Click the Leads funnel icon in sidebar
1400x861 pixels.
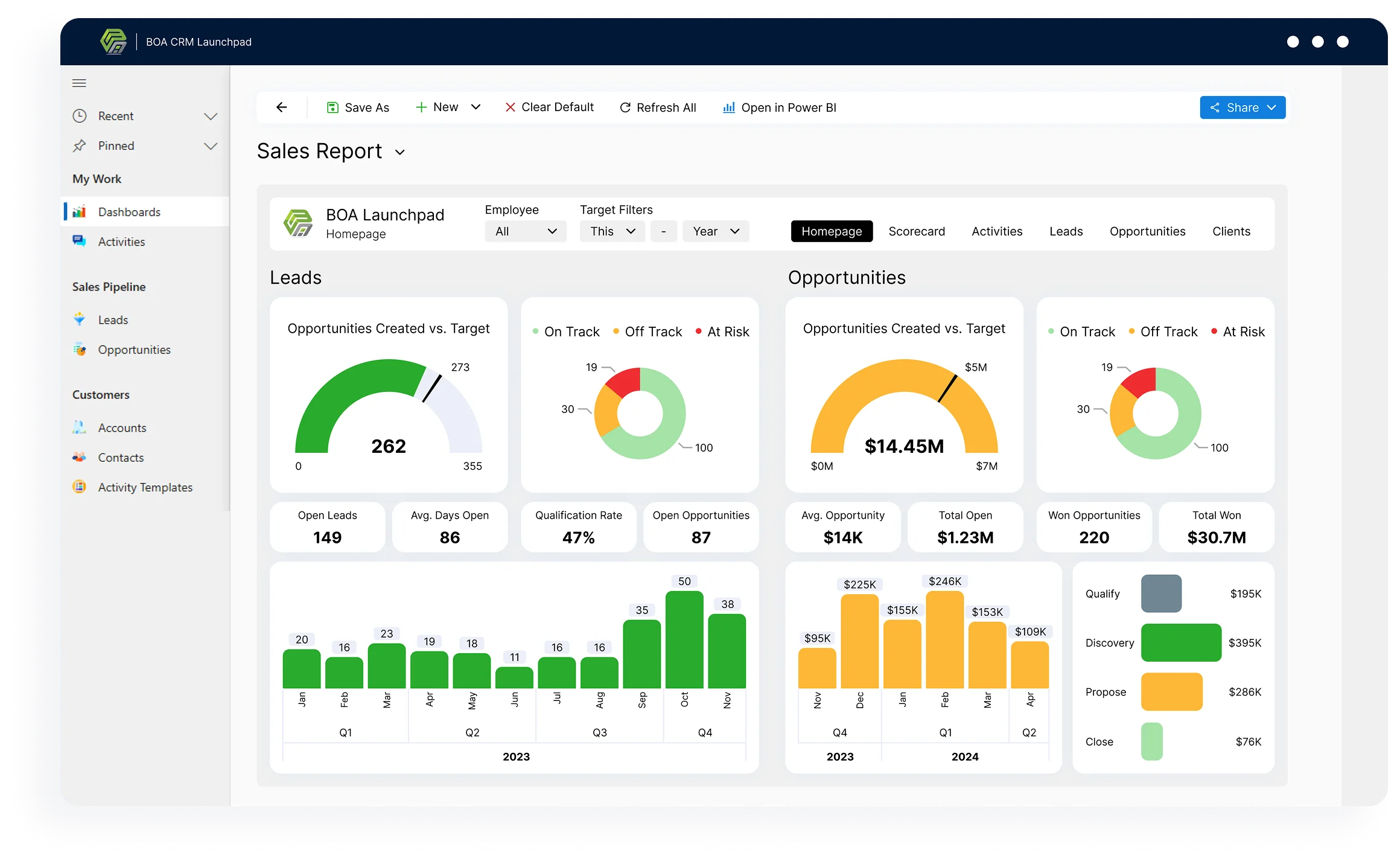pyautogui.click(x=79, y=319)
